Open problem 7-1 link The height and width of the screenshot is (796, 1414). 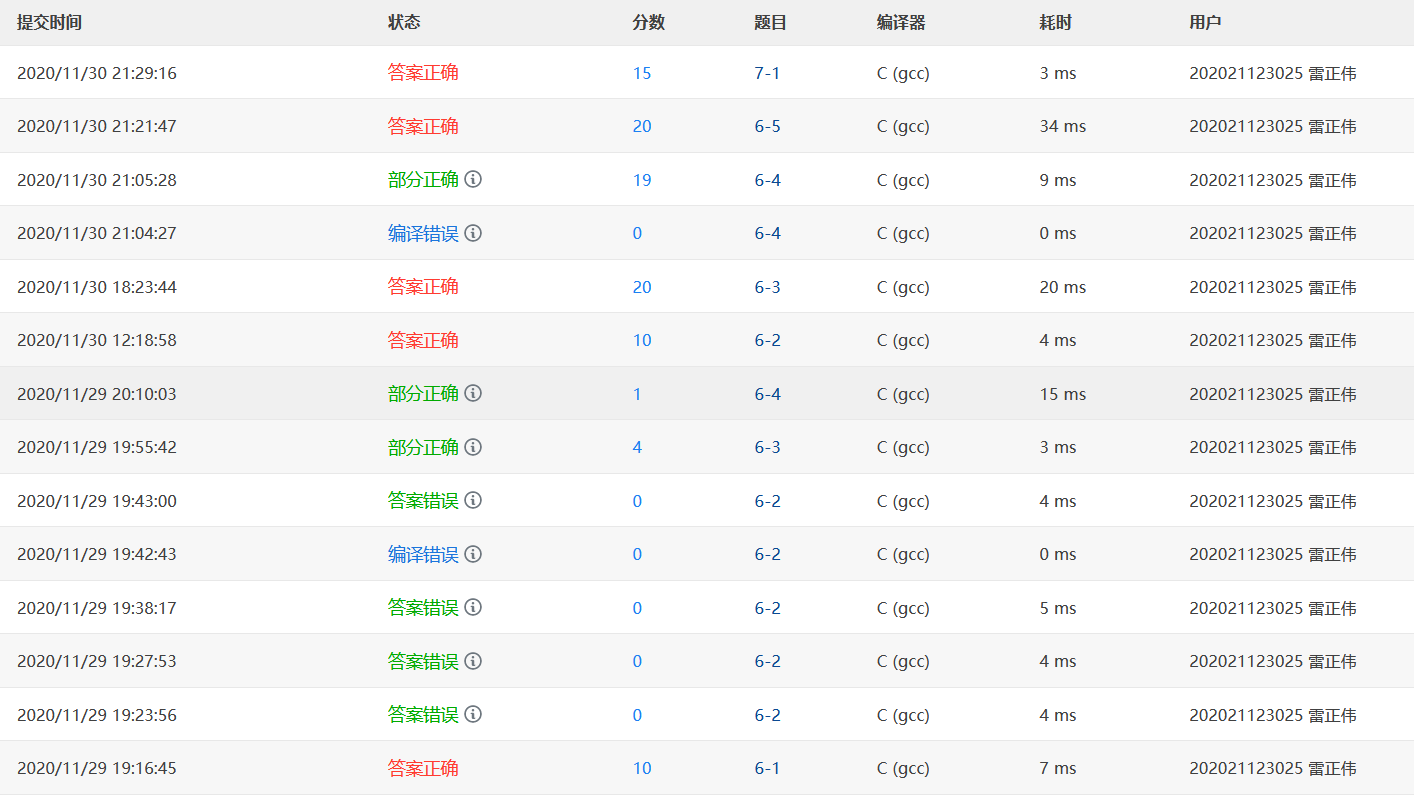click(x=767, y=73)
